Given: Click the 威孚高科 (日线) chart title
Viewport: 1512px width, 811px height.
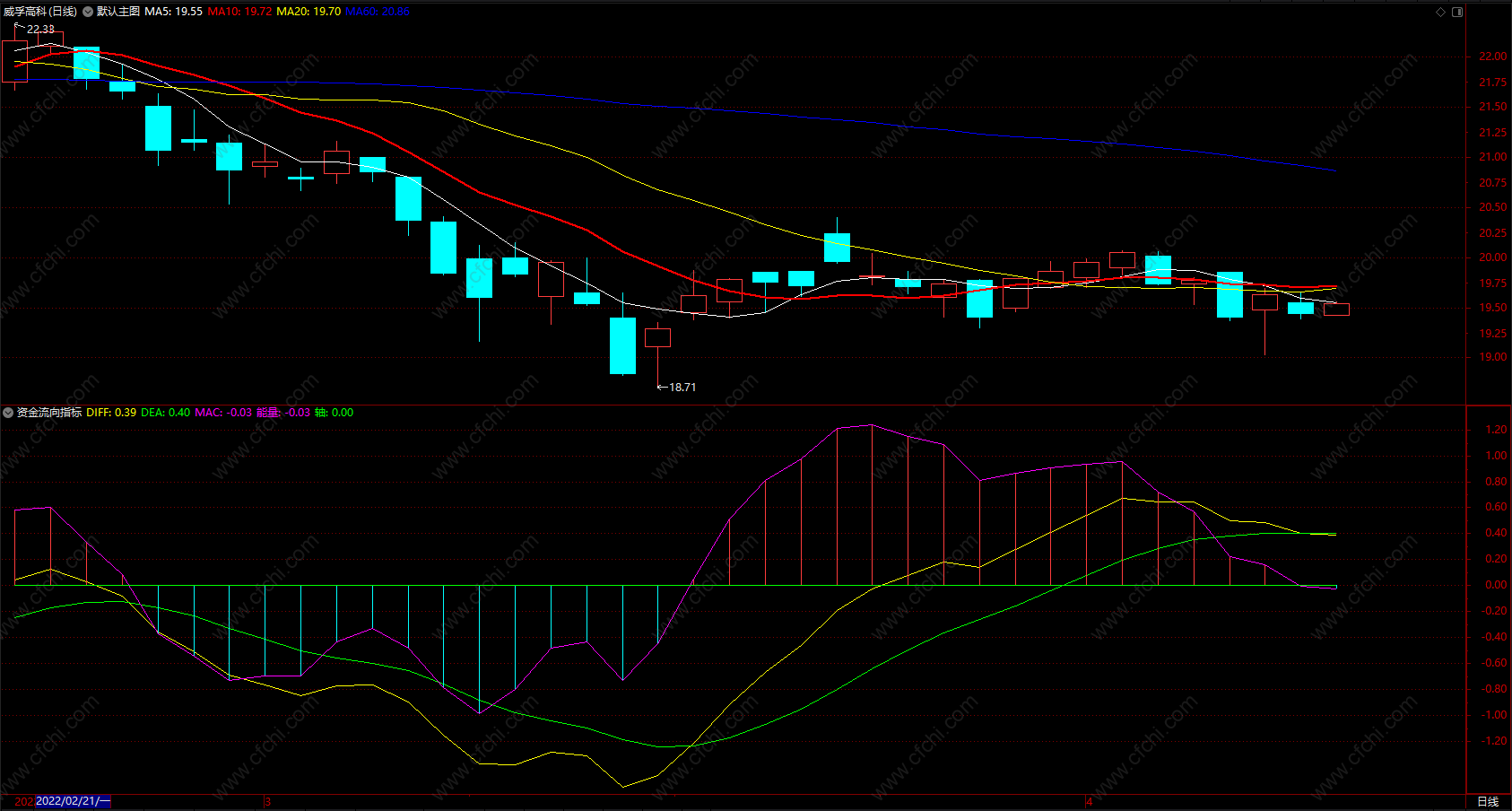Looking at the screenshot, I should 40,12.
